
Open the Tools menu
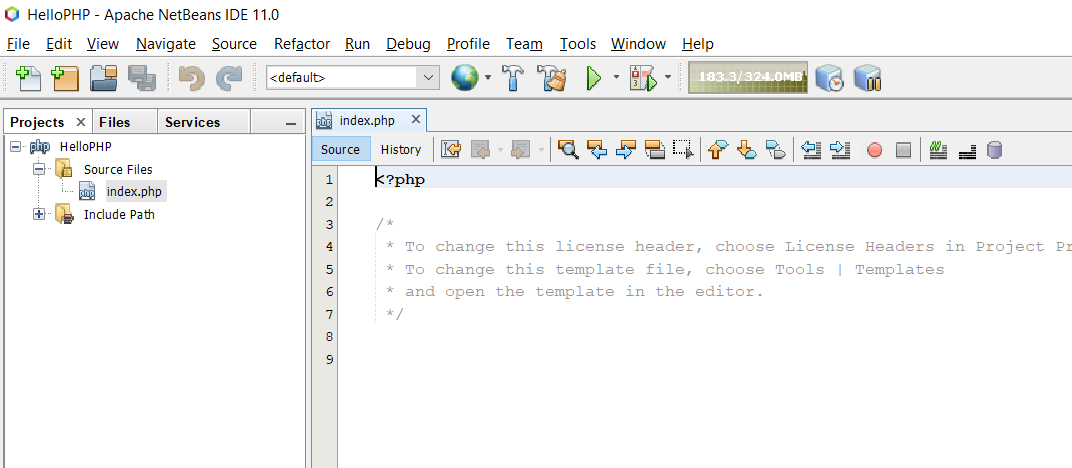578,44
